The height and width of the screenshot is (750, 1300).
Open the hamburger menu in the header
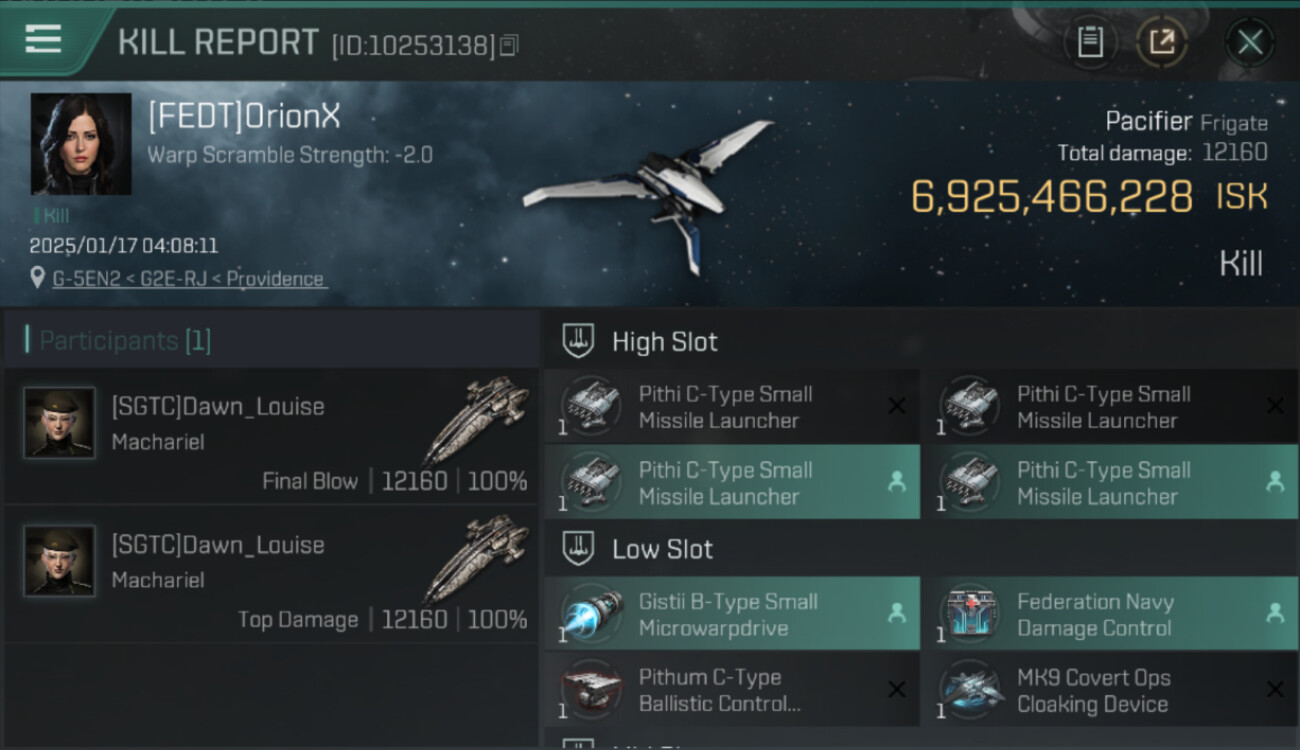43,40
